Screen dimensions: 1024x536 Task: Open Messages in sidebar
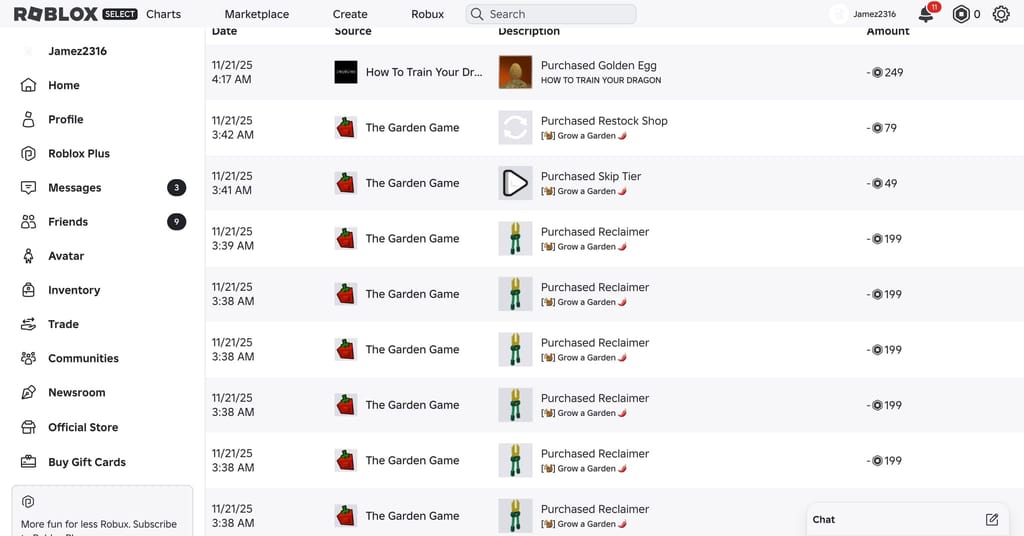tap(74, 187)
